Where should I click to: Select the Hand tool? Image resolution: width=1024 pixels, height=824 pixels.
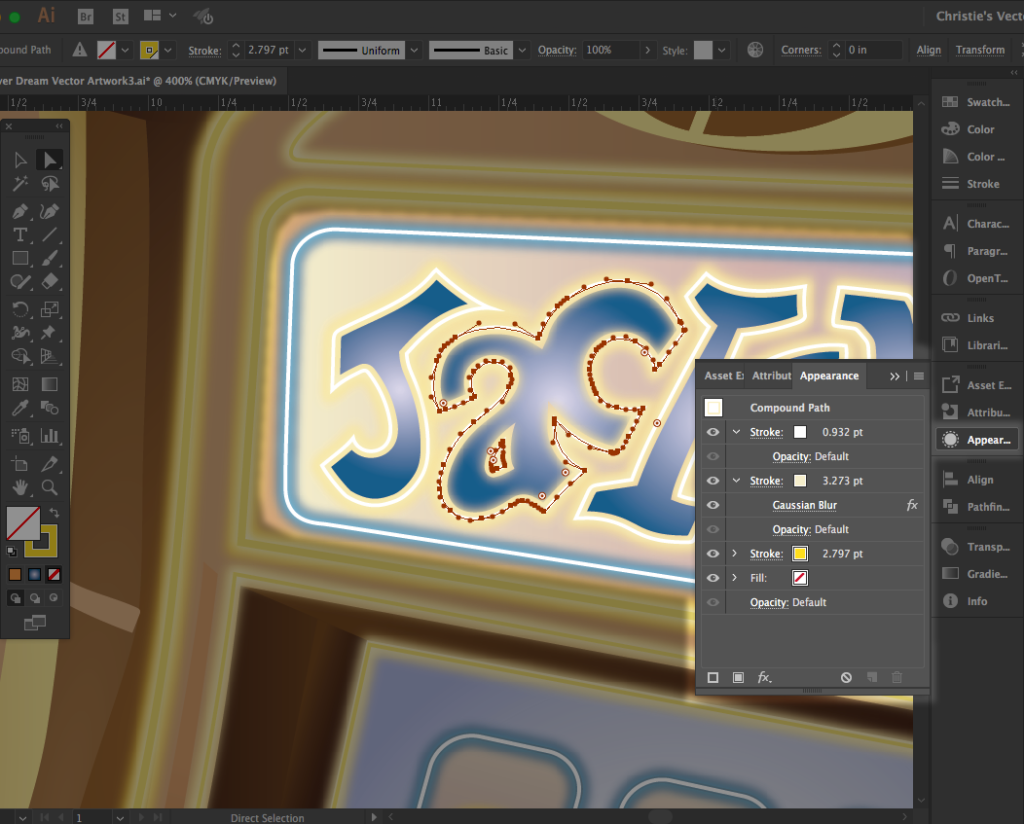20,487
